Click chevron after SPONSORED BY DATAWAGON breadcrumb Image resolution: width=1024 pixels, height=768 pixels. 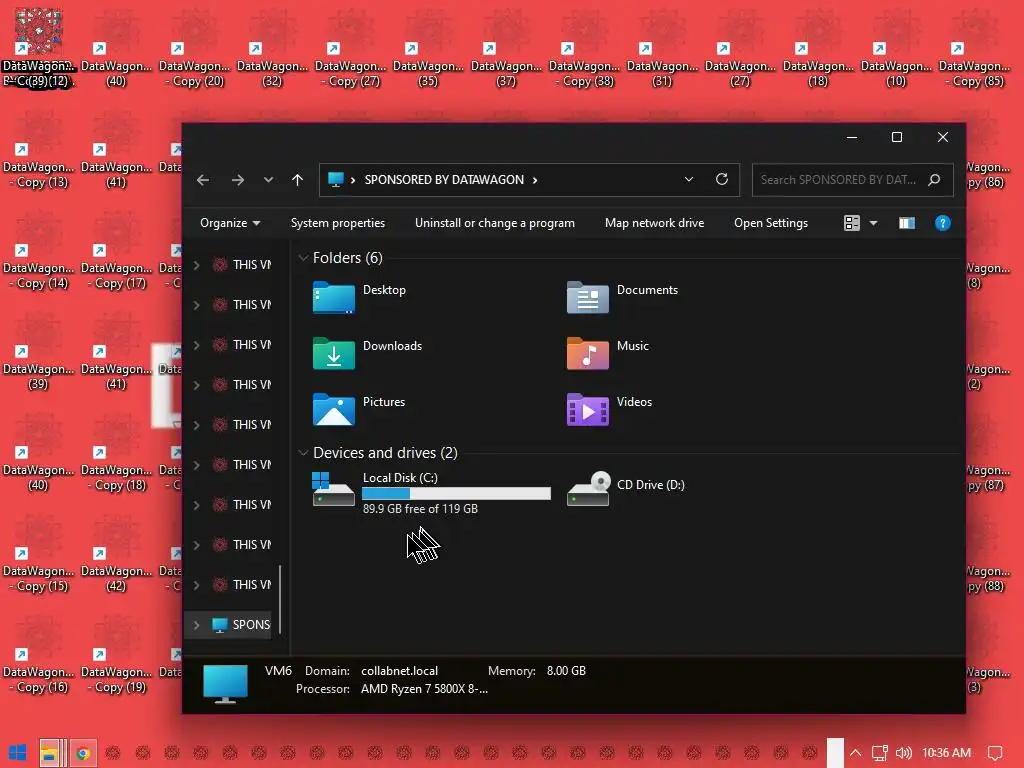[535, 180]
